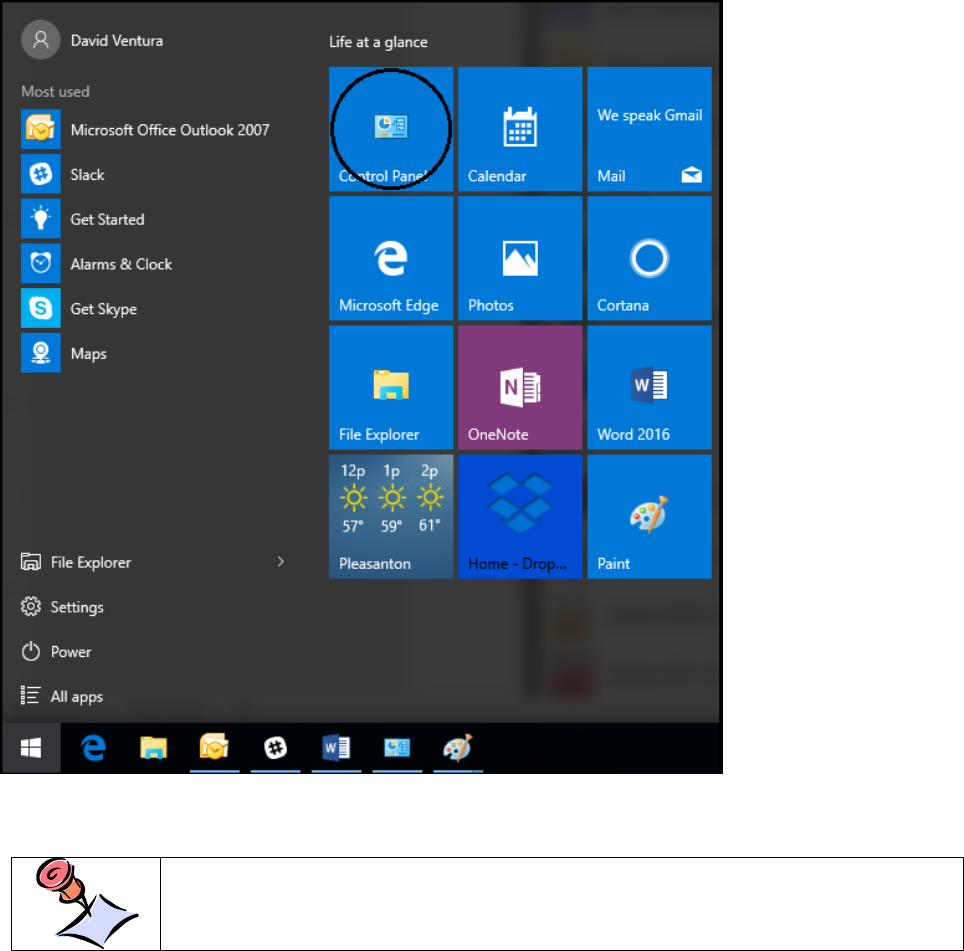The width and height of the screenshot is (964, 951).
Task: Open Get Started from Most used
Action: [x=83, y=219]
